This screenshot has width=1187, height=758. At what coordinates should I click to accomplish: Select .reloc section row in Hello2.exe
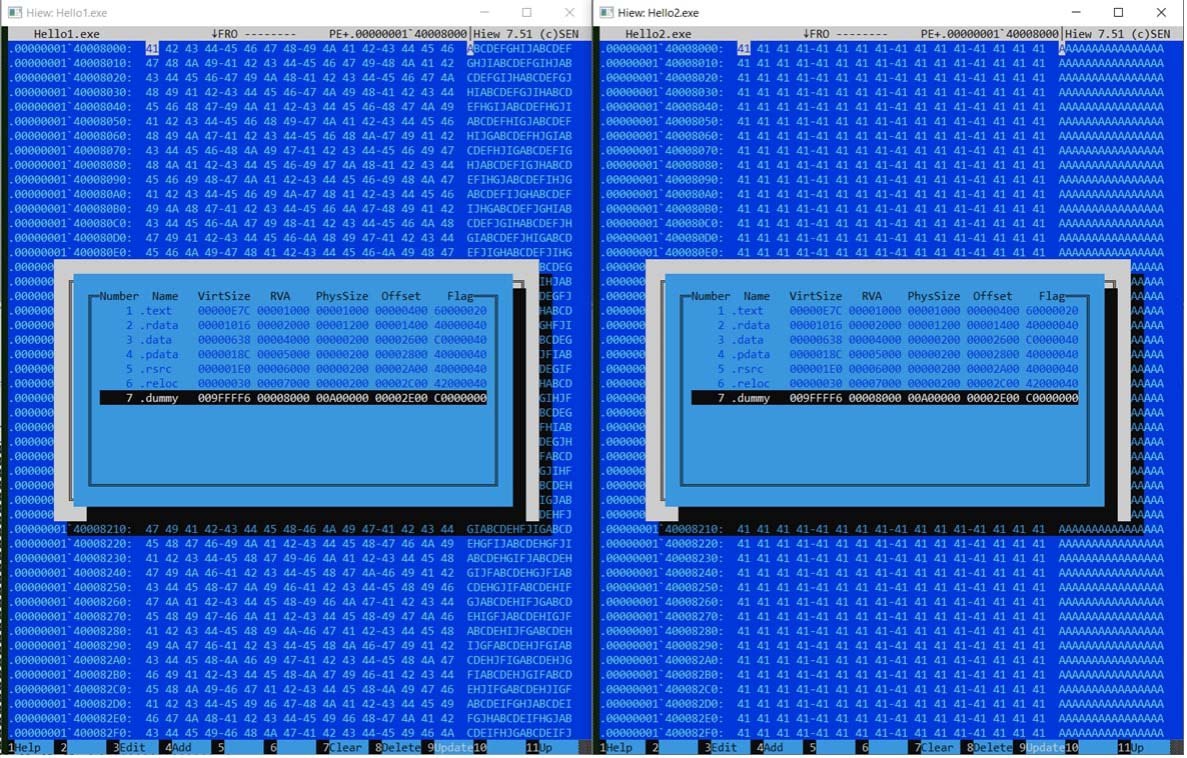tap(885, 383)
